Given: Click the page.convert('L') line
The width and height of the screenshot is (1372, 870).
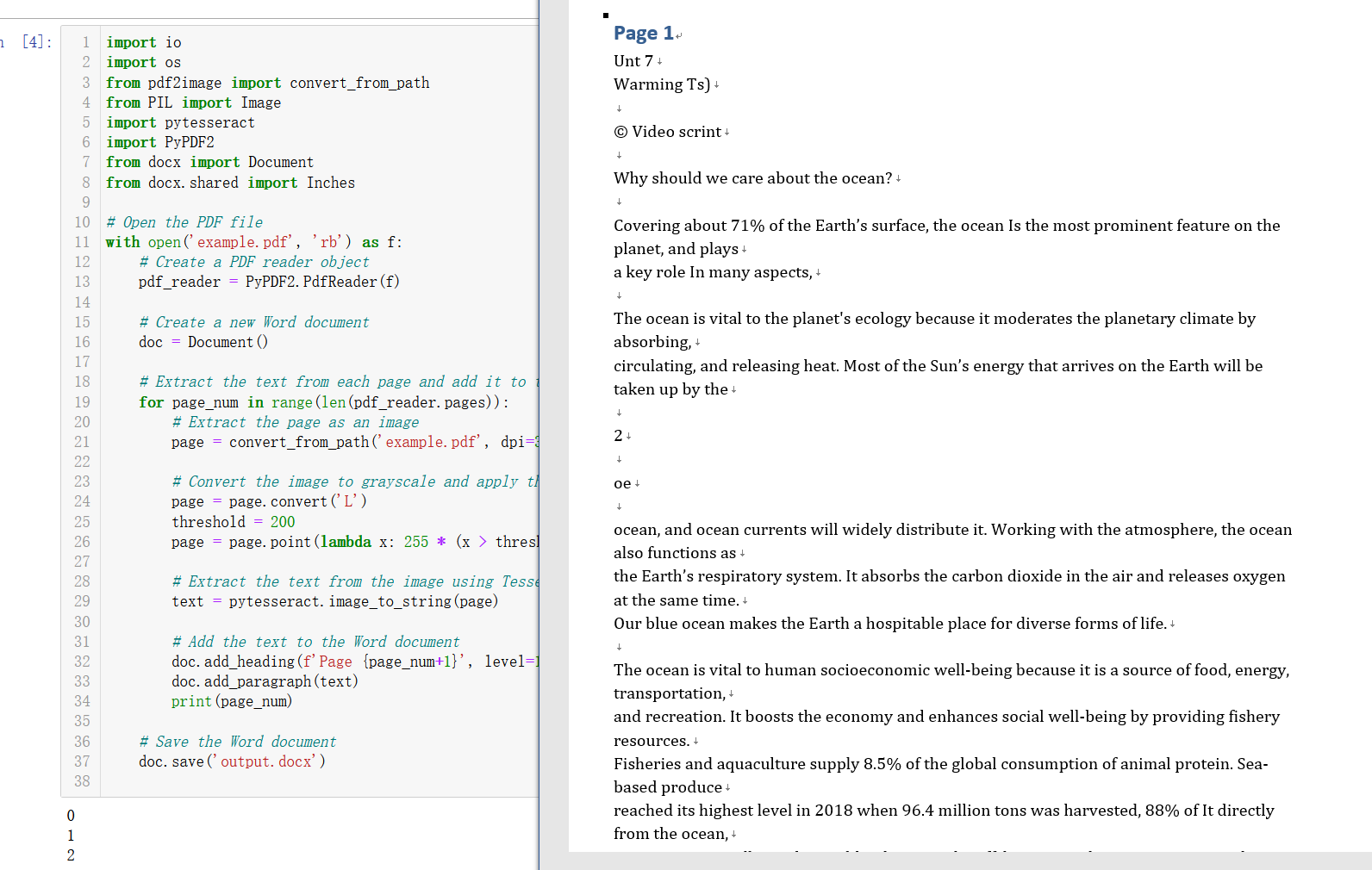Looking at the screenshot, I should pyautogui.click(x=269, y=501).
